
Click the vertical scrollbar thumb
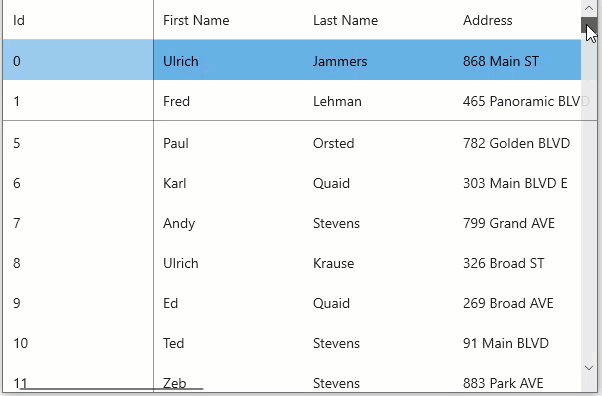pyautogui.click(x=589, y=25)
